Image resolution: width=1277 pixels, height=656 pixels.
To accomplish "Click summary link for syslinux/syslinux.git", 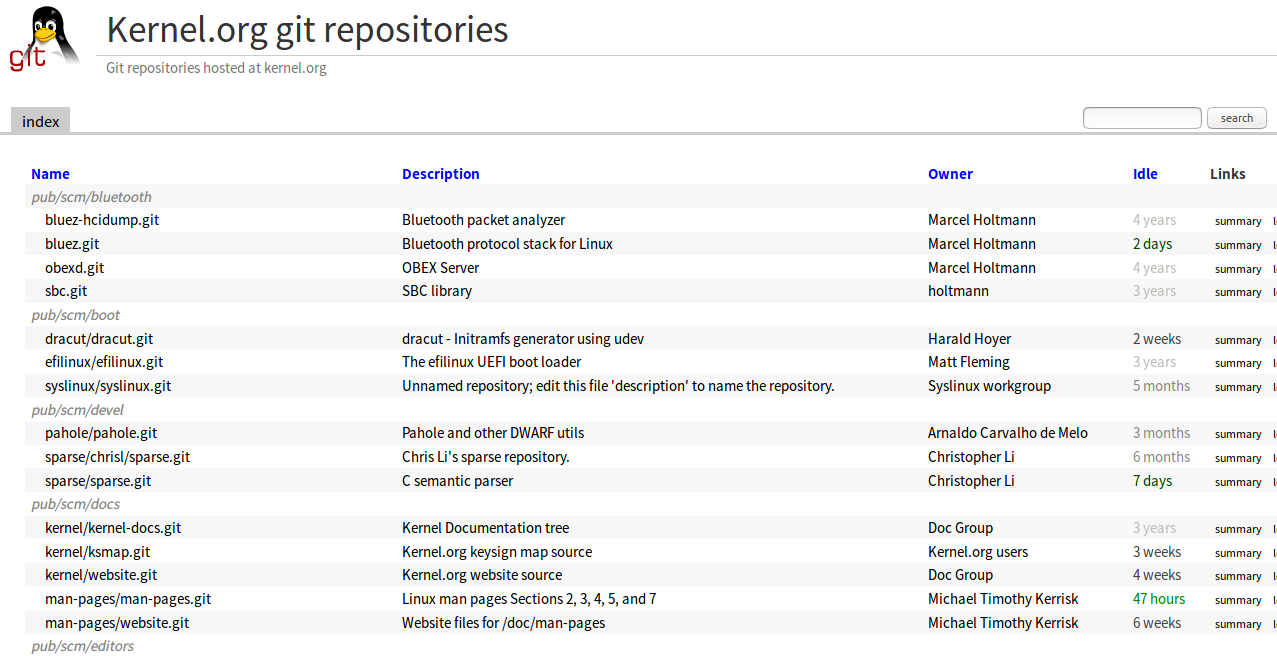I will tap(1238, 387).
